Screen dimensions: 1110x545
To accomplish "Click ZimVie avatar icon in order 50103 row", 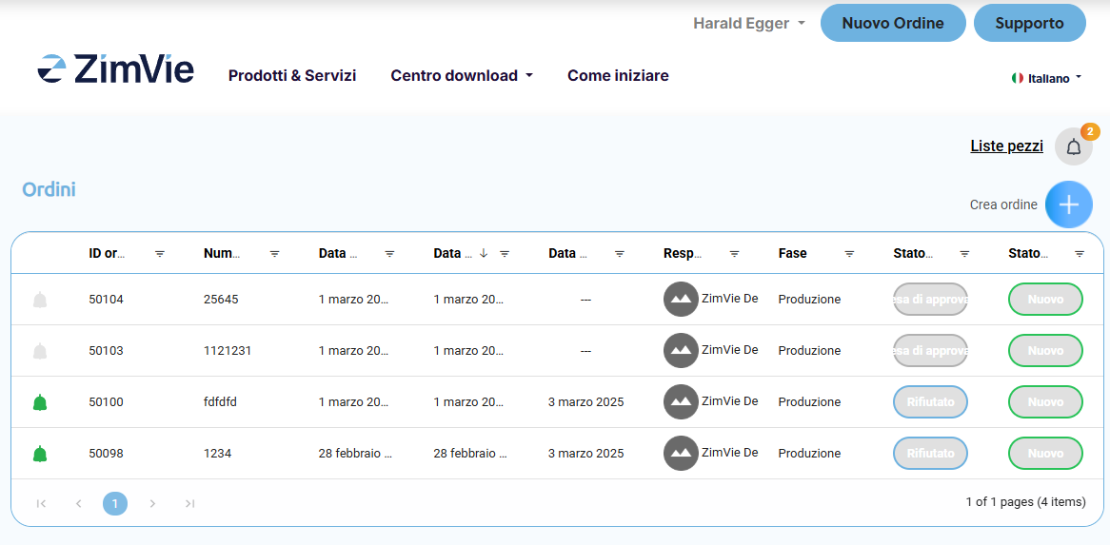I will coord(681,350).
